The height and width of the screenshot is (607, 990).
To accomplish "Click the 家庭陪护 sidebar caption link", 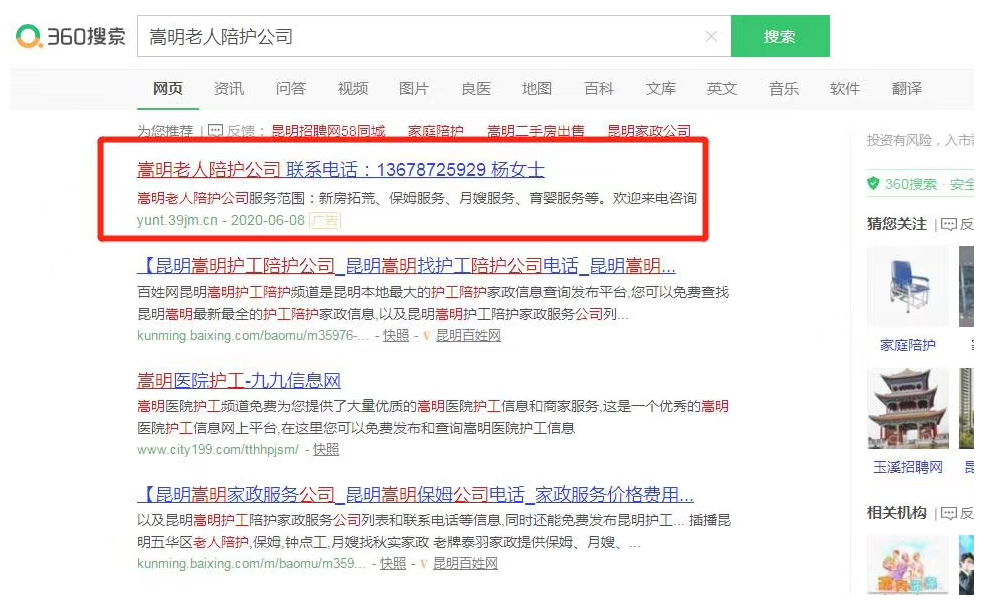I will click(x=908, y=345).
